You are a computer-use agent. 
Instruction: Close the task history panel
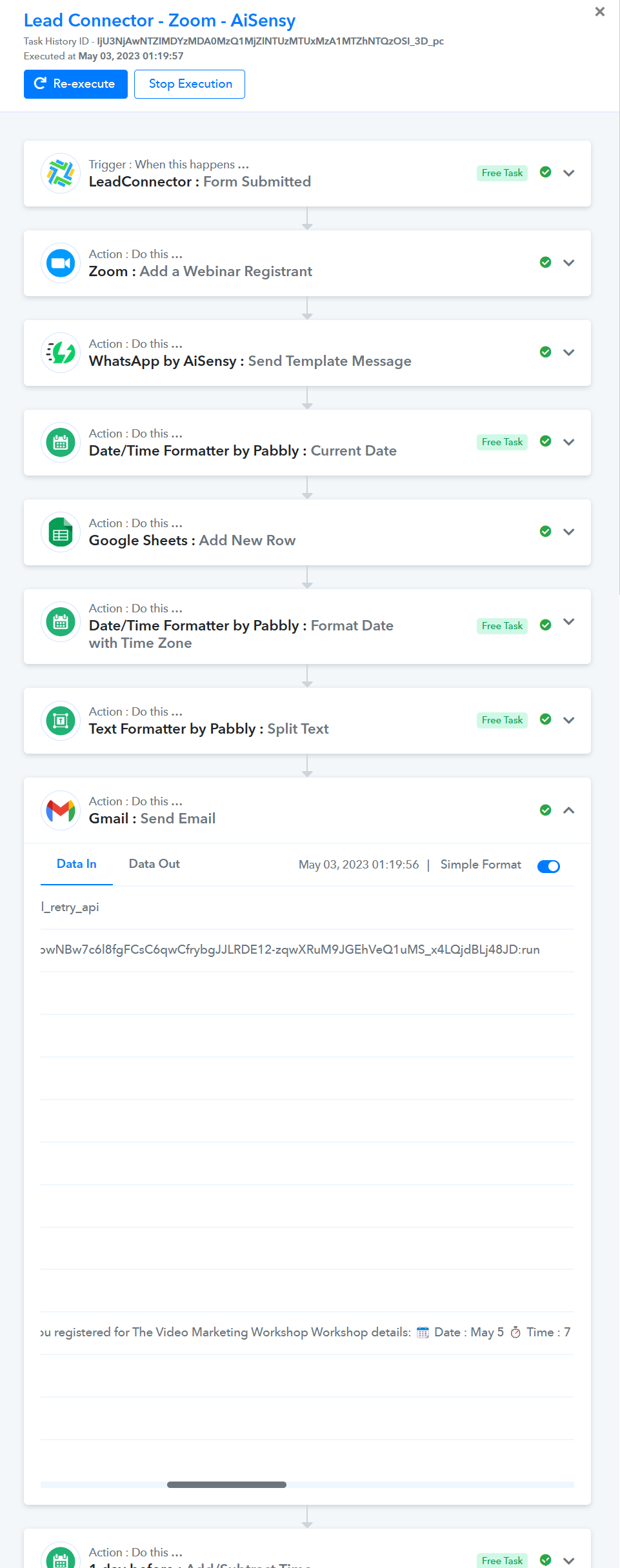pyautogui.click(x=600, y=12)
